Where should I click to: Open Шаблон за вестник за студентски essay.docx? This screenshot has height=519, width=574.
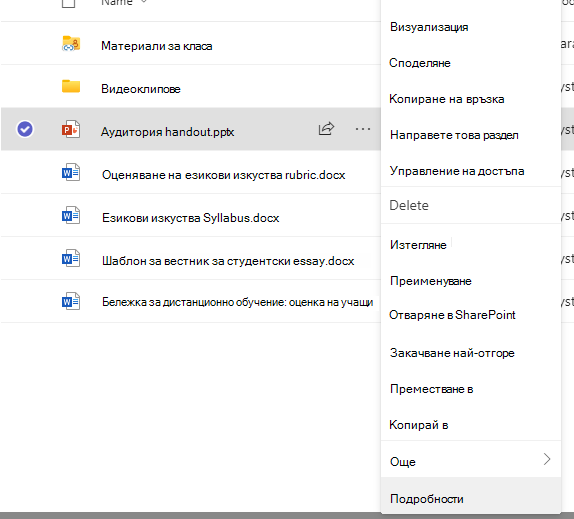click(x=228, y=261)
